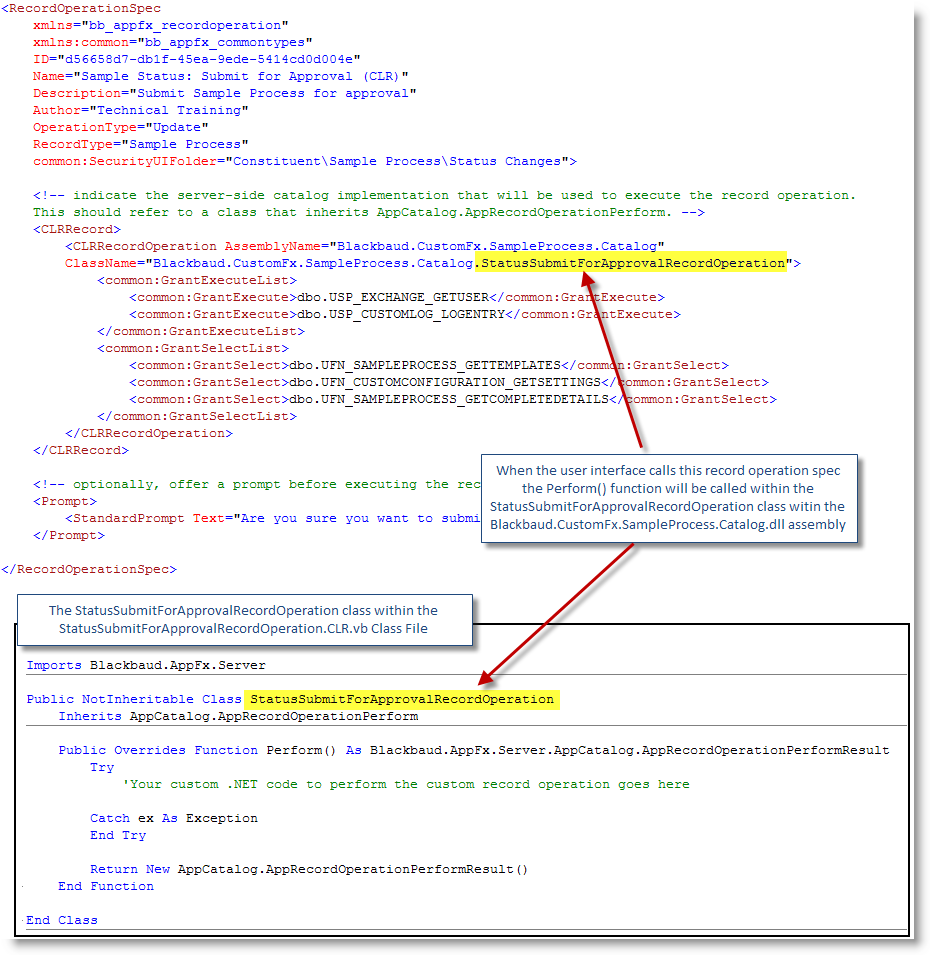Select the ID GUID attribute line
The image size is (930, 955).
tap(197, 60)
